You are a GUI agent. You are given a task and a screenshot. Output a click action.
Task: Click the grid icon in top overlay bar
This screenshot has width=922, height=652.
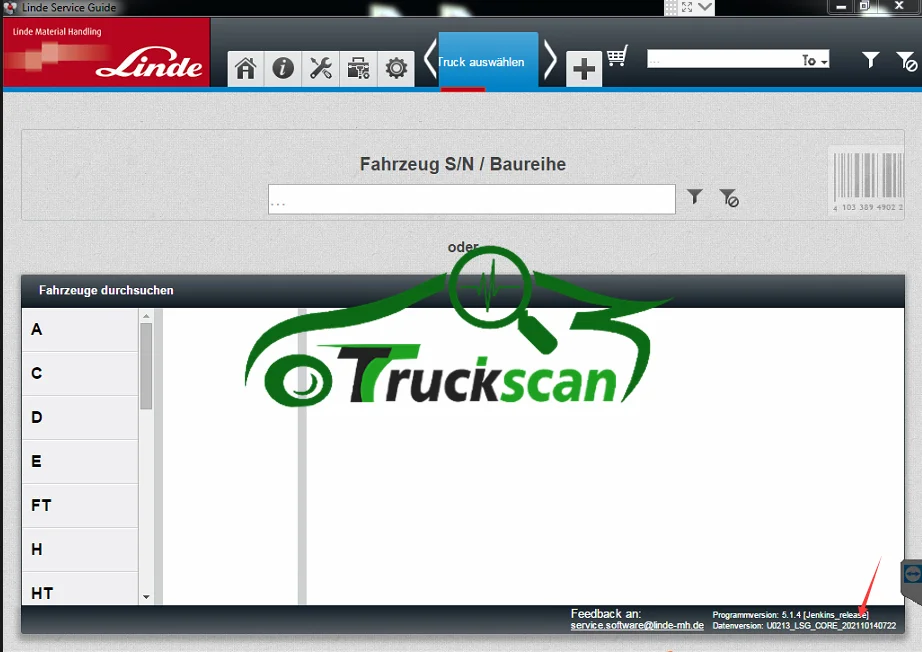(x=671, y=7)
